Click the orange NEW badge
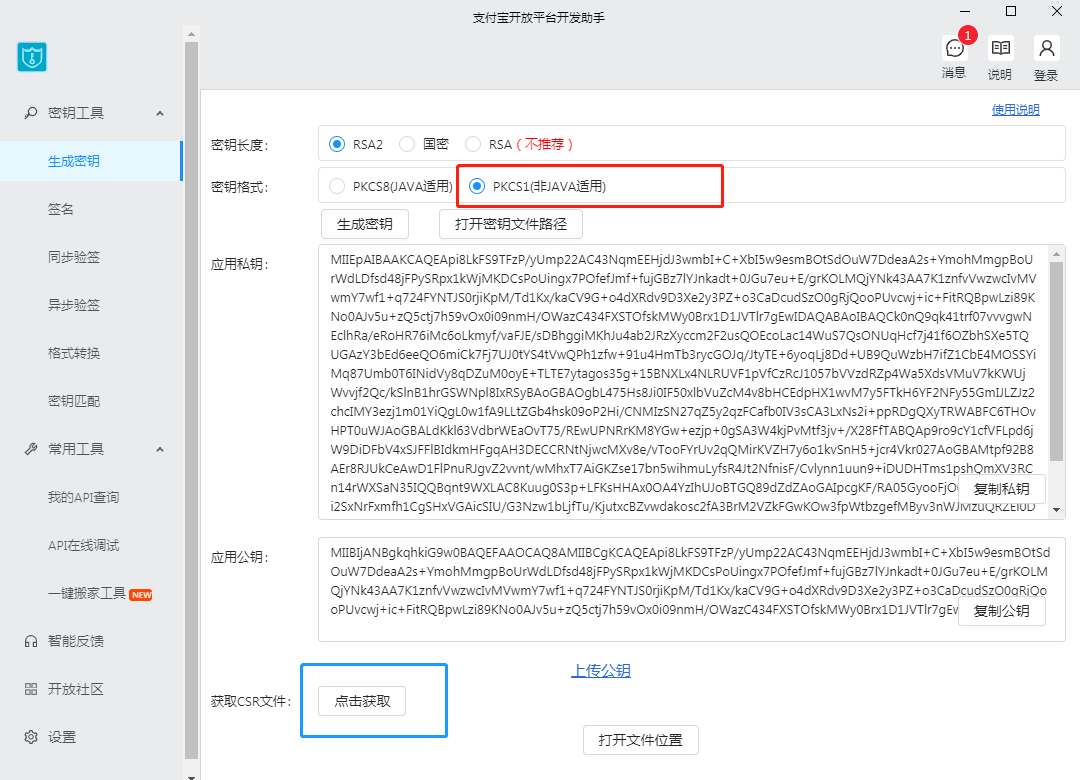This screenshot has width=1080, height=780. (x=141, y=595)
